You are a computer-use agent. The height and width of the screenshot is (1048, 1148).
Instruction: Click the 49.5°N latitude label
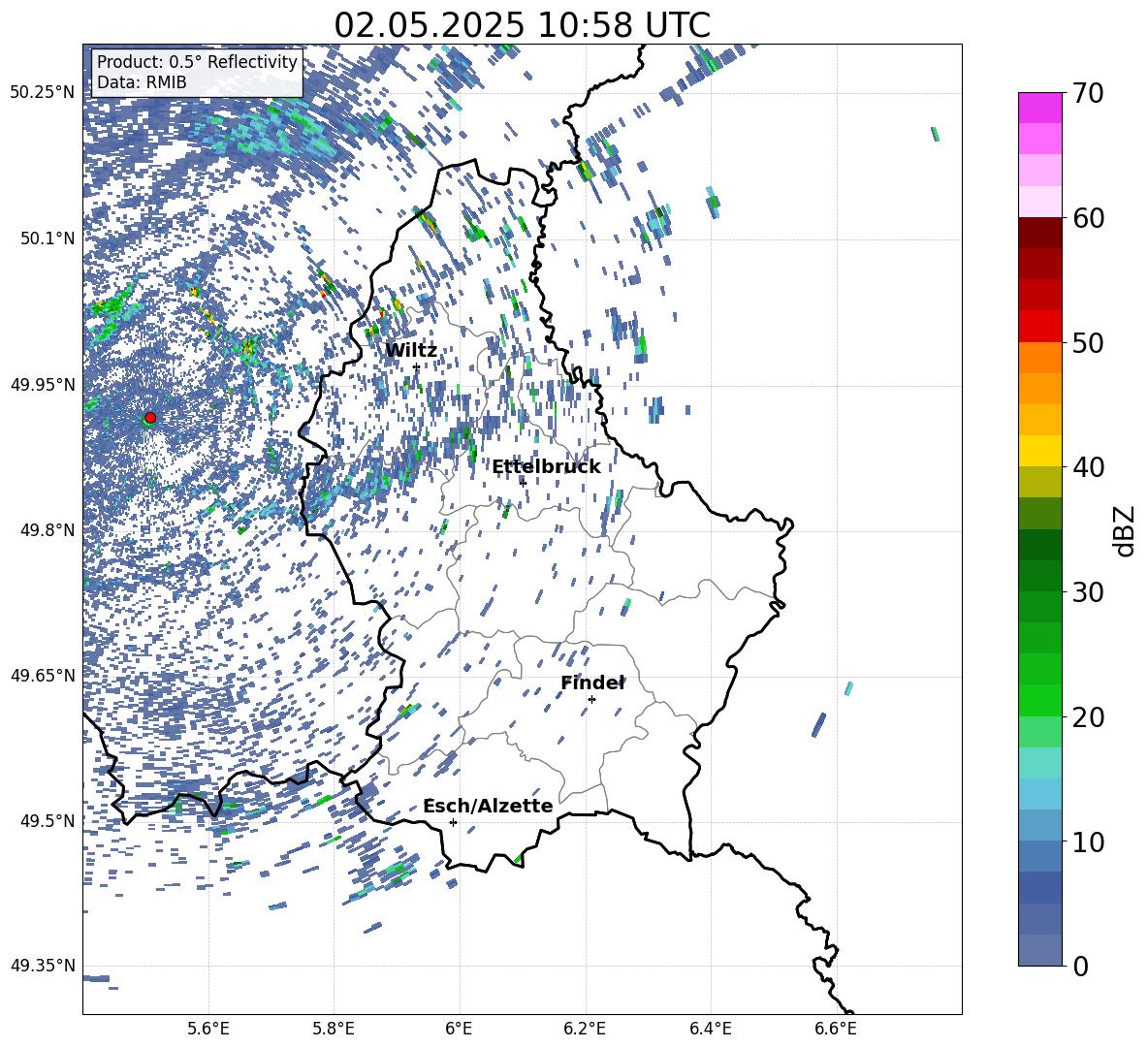[47, 821]
